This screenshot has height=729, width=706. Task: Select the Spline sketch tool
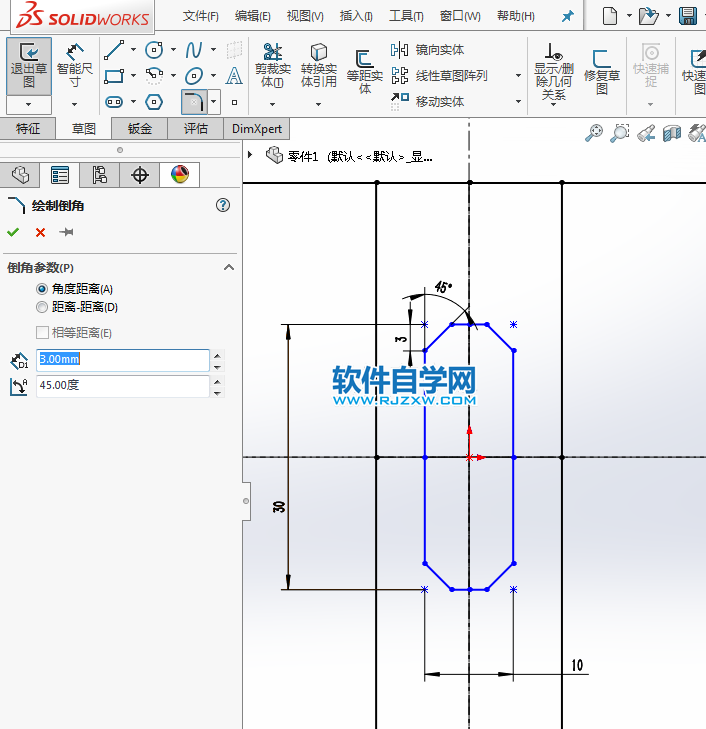click(194, 50)
